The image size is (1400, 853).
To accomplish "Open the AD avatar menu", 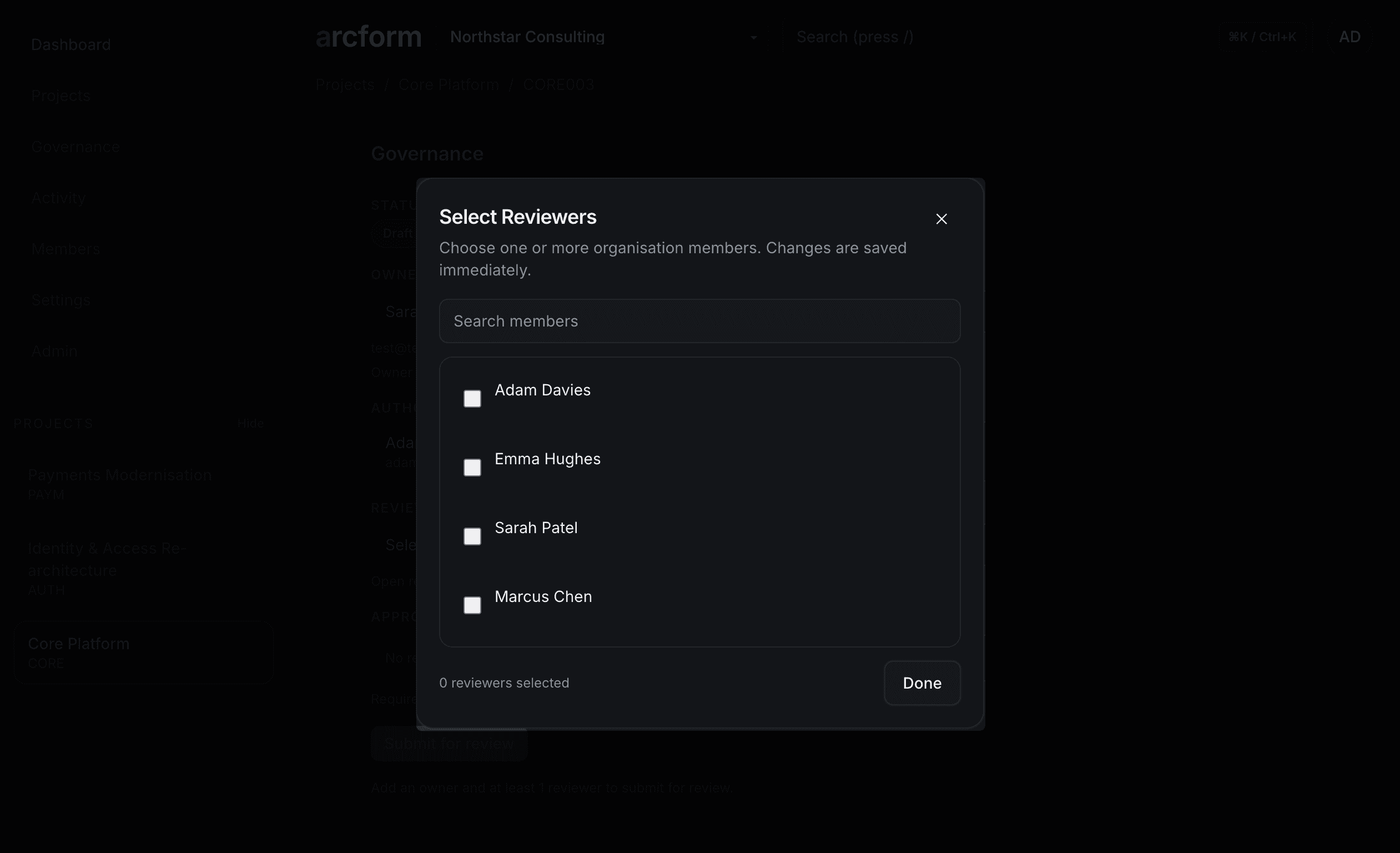I will point(1349,36).
